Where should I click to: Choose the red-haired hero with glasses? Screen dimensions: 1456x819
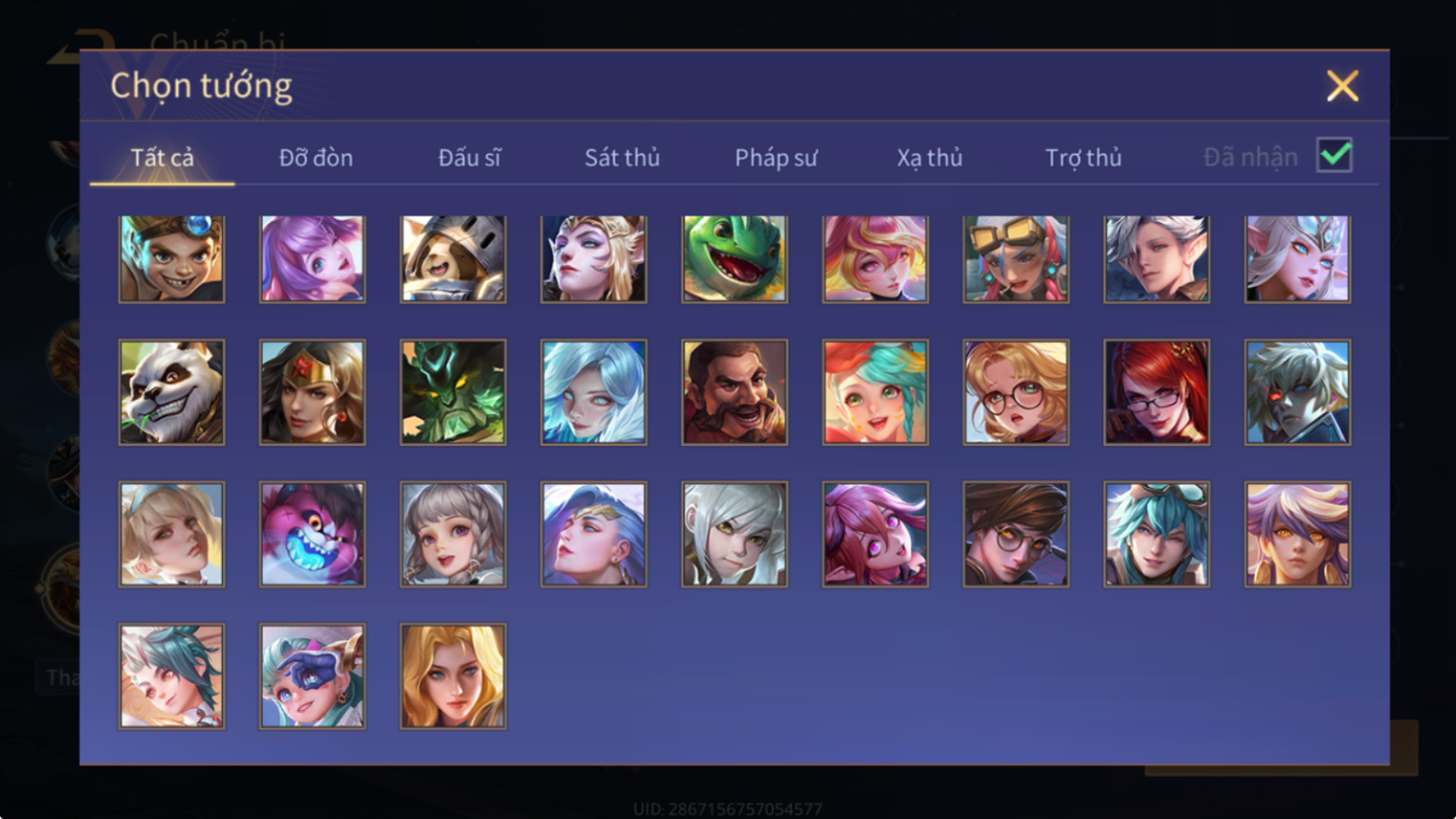pos(1156,392)
